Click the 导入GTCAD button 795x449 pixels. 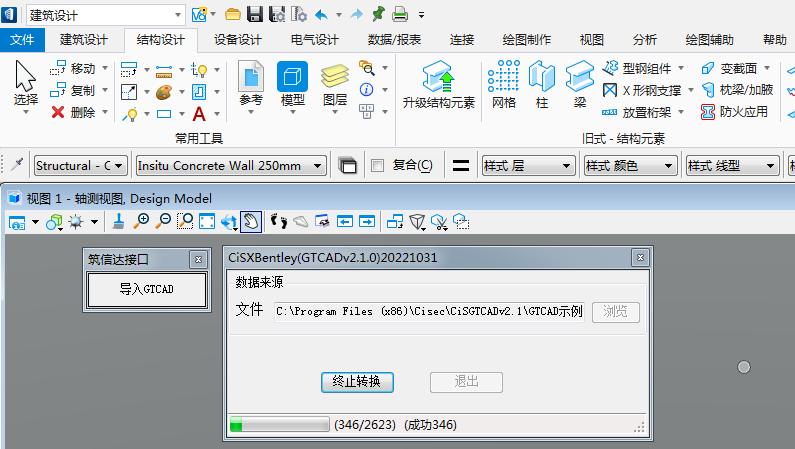[146, 290]
